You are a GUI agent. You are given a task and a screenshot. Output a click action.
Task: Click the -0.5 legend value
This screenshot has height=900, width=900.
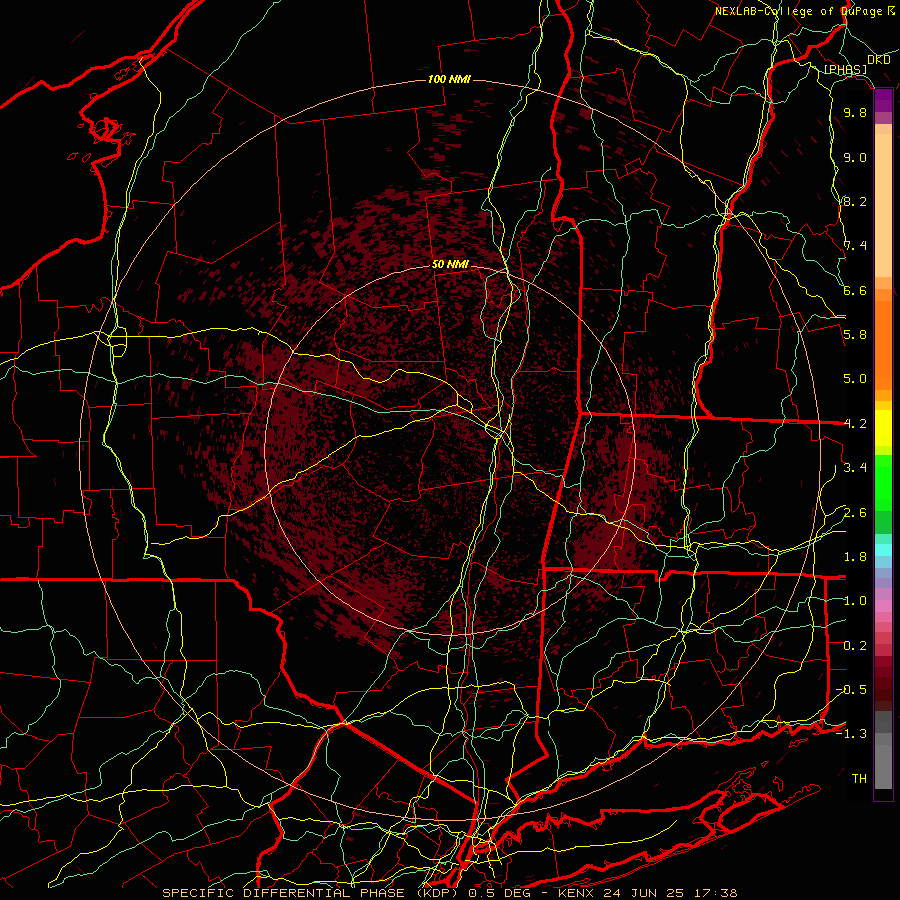click(x=852, y=690)
